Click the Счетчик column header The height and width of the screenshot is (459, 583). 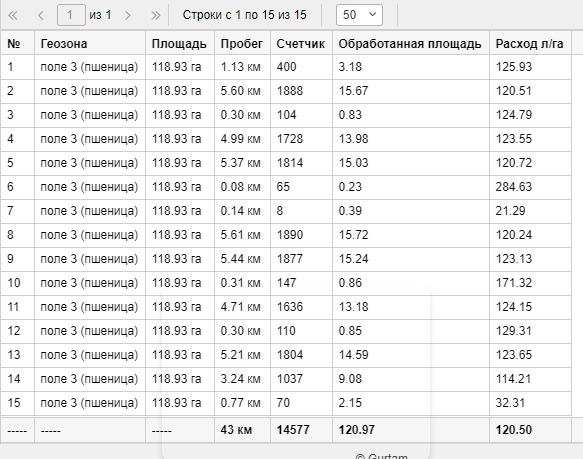[301, 44]
